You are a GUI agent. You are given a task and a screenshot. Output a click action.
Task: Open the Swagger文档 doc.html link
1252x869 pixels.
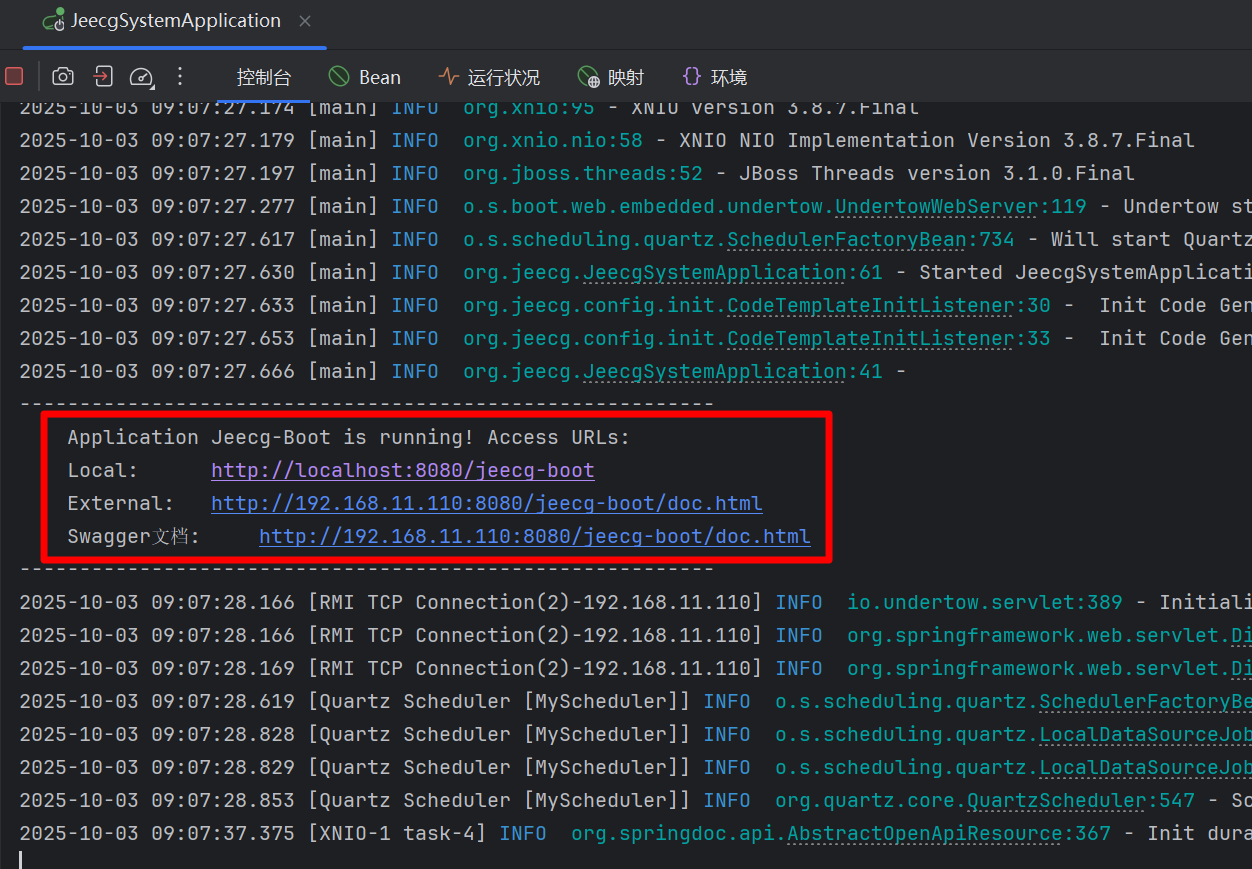(x=535, y=536)
